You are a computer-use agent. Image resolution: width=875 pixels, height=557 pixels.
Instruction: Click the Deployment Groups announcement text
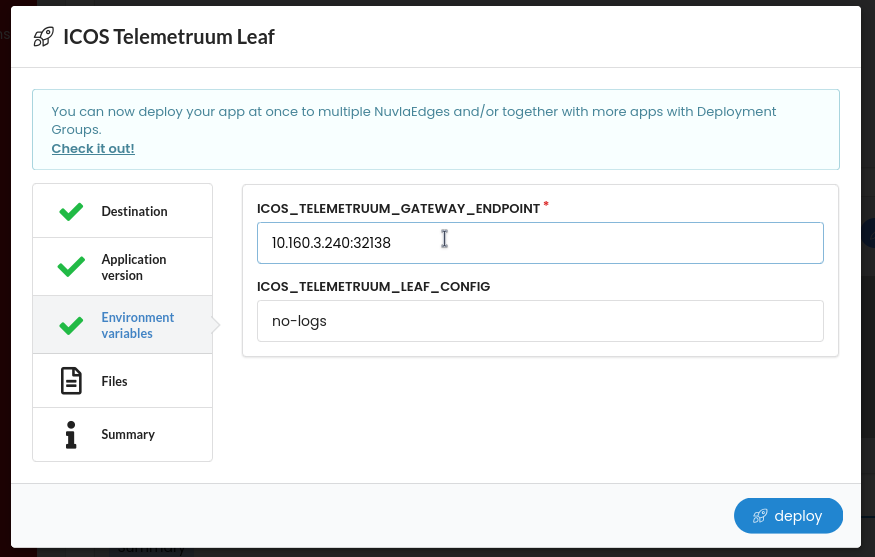(x=414, y=120)
